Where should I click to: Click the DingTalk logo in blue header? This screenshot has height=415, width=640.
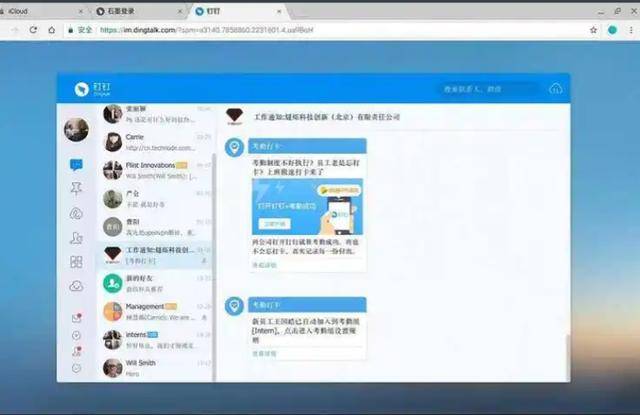tap(85, 89)
